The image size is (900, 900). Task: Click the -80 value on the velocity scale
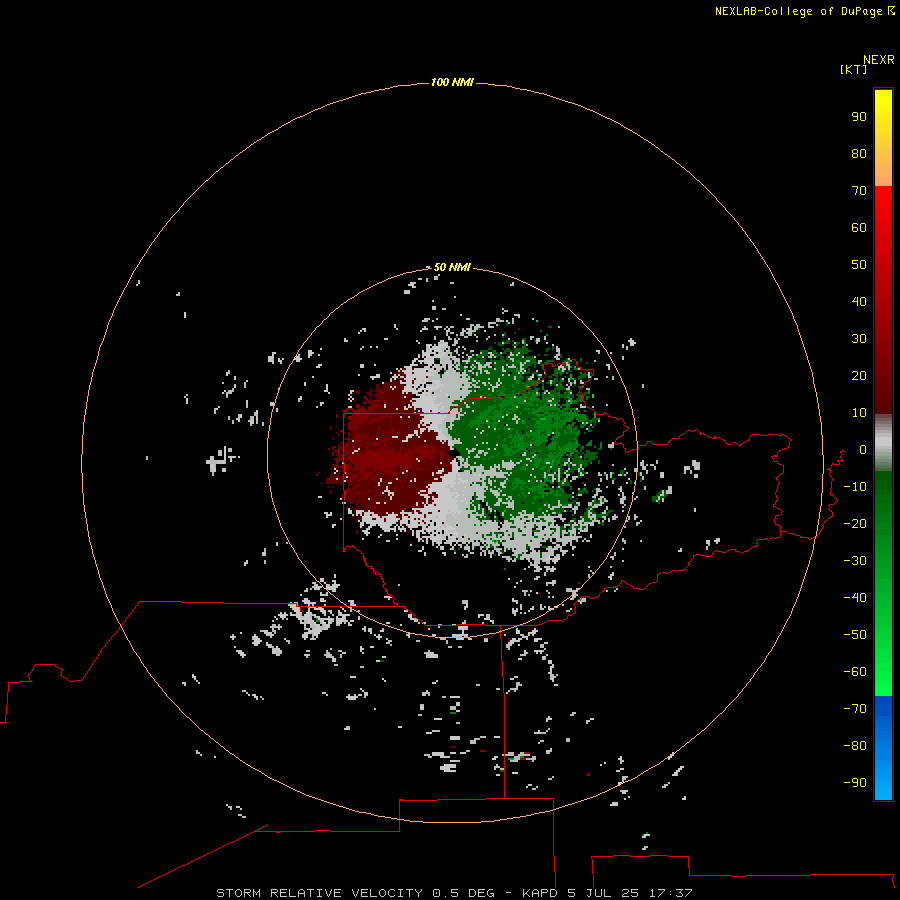click(855, 746)
